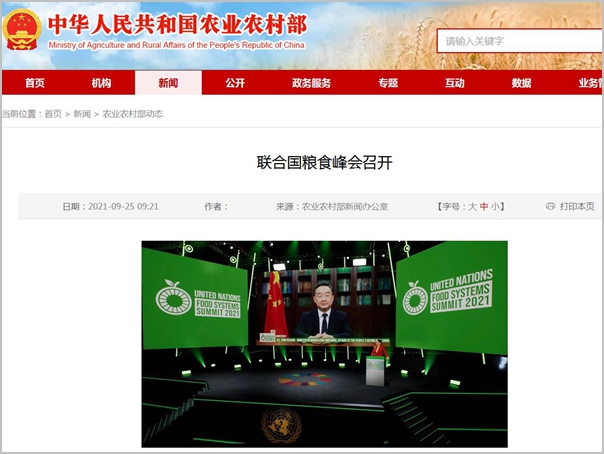Image resolution: width=604 pixels, height=454 pixels.
Task: Click the national emblem logo in header
Action: [21, 30]
